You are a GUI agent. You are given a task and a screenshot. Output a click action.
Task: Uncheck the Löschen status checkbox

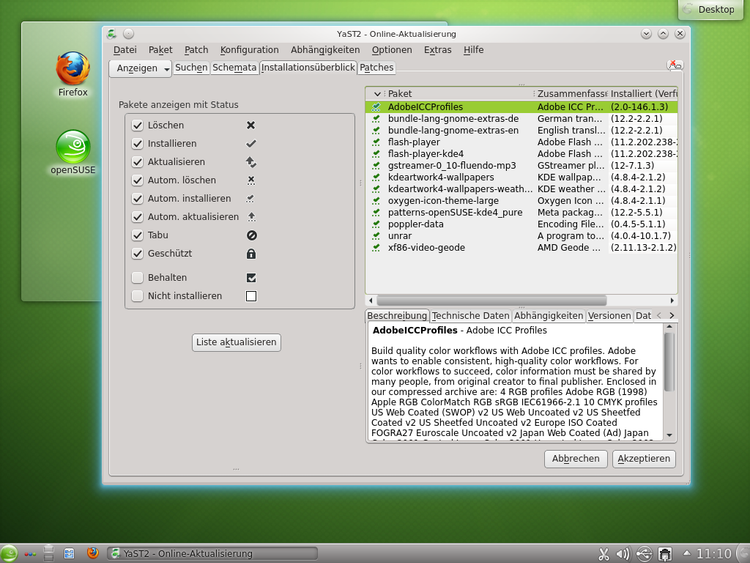coord(138,125)
